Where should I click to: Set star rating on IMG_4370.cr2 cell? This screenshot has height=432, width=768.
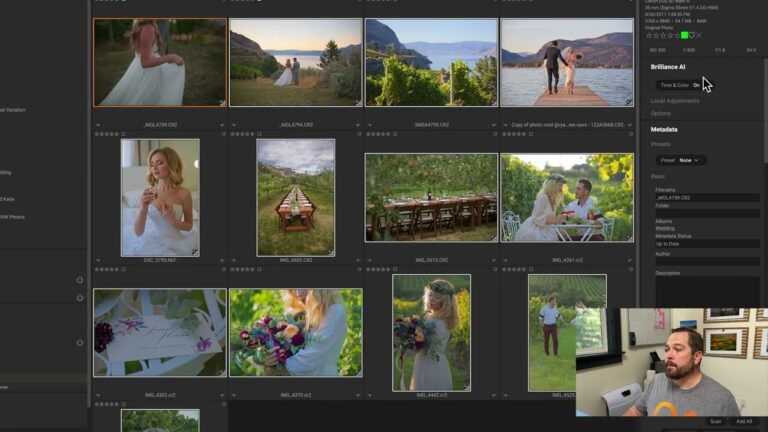click(242, 269)
